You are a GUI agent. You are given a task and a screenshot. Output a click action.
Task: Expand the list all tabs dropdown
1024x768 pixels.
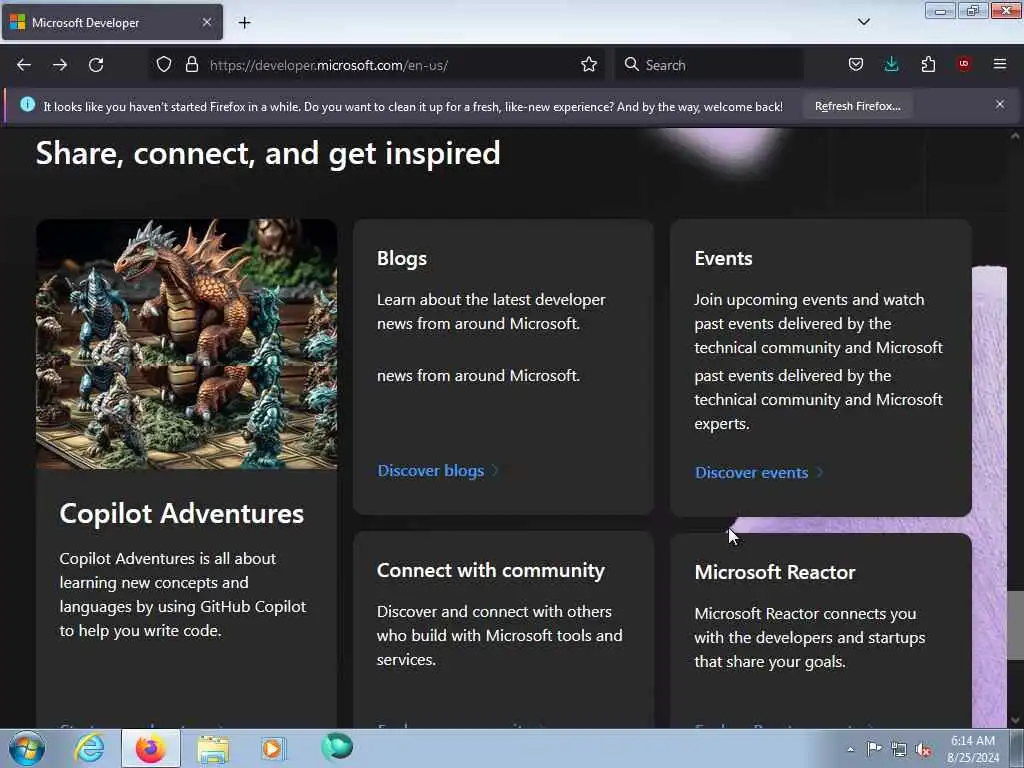coord(863,22)
